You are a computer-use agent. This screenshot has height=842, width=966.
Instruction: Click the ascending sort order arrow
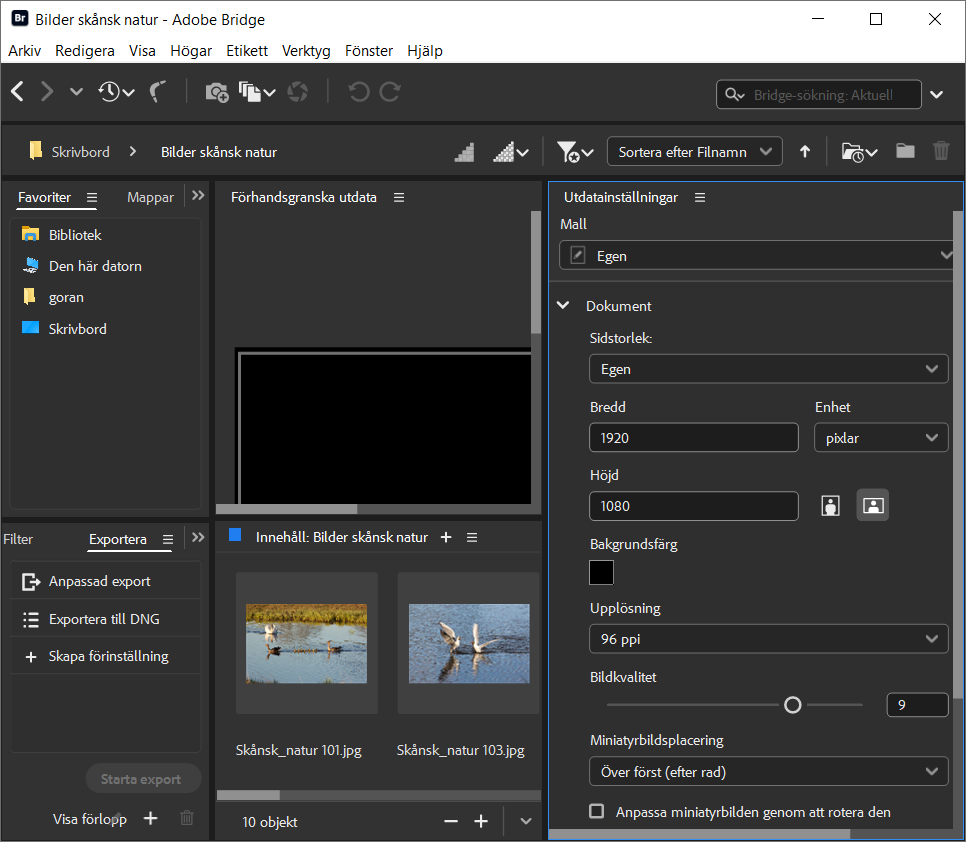point(805,152)
